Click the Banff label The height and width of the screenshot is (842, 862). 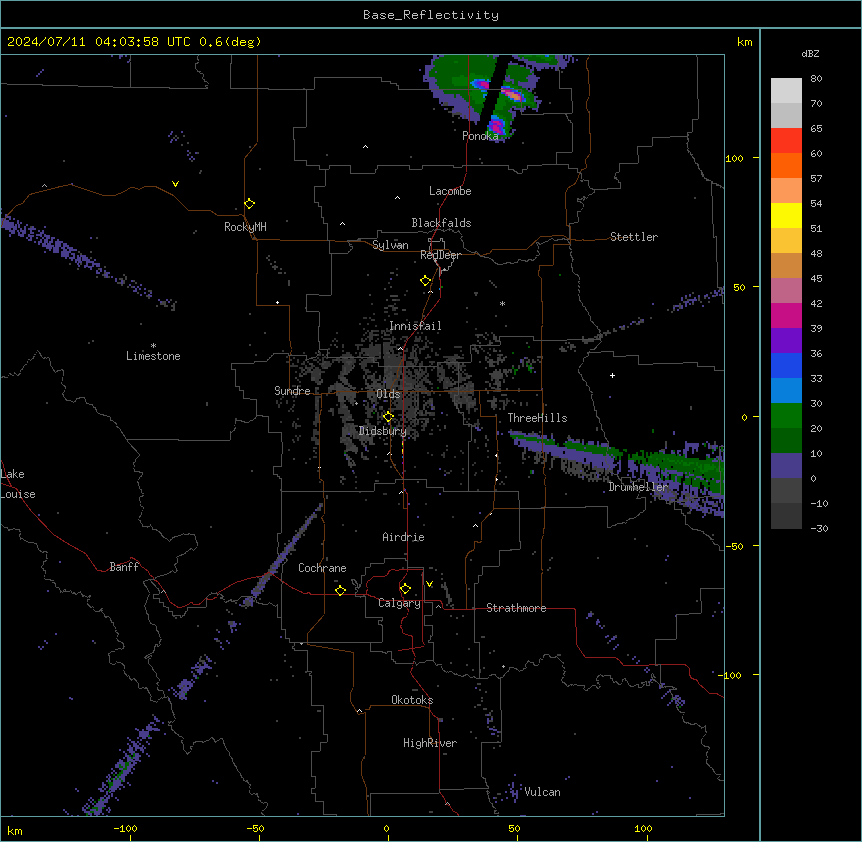[x=124, y=567]
